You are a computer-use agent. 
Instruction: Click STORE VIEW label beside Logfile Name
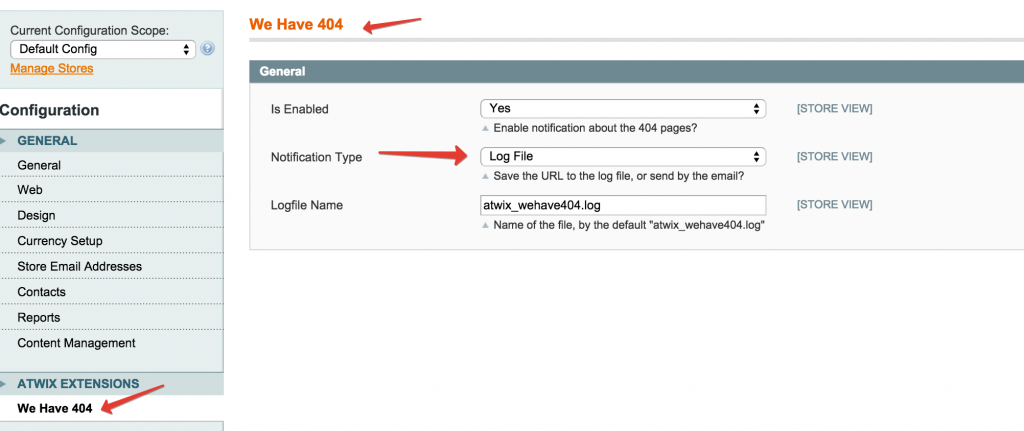click(834, 205)
